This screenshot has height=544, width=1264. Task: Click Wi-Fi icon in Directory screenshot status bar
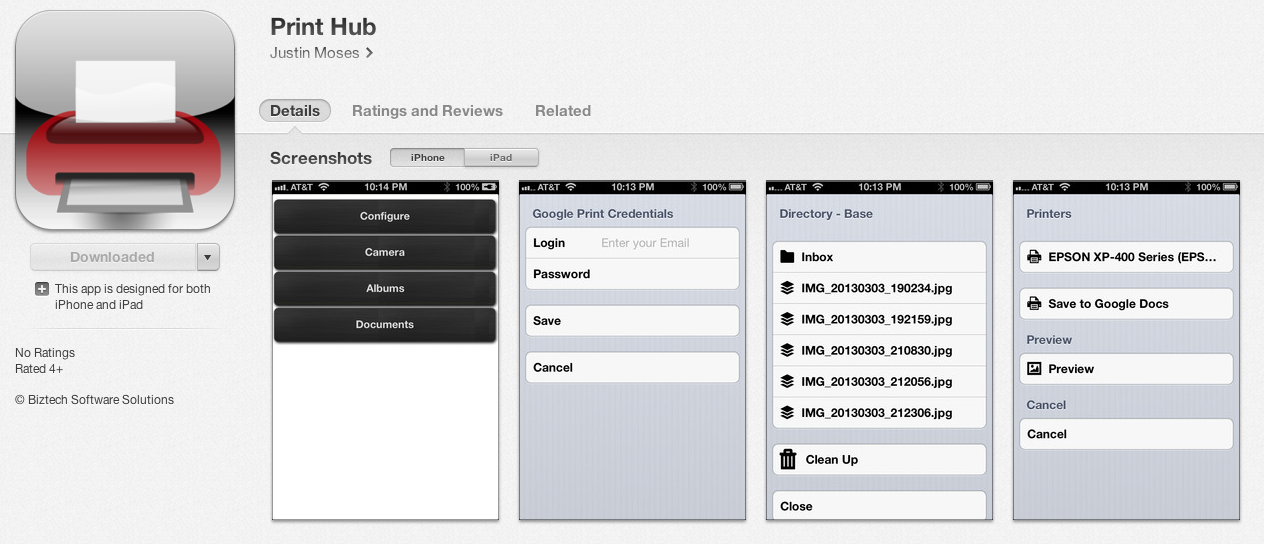point(818,187)
